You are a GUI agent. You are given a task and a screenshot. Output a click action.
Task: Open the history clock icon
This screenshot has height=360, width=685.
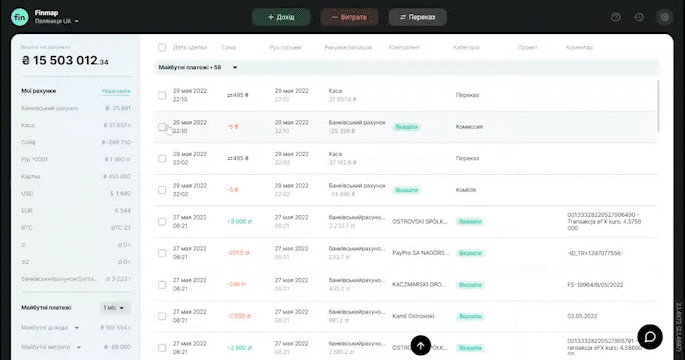639,17
